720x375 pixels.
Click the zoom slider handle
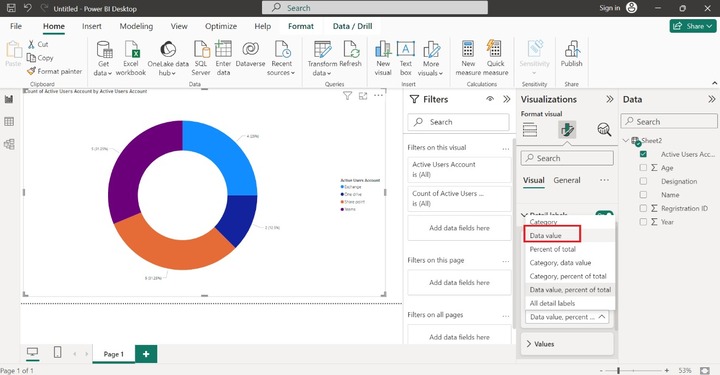[x=618, y=370]
